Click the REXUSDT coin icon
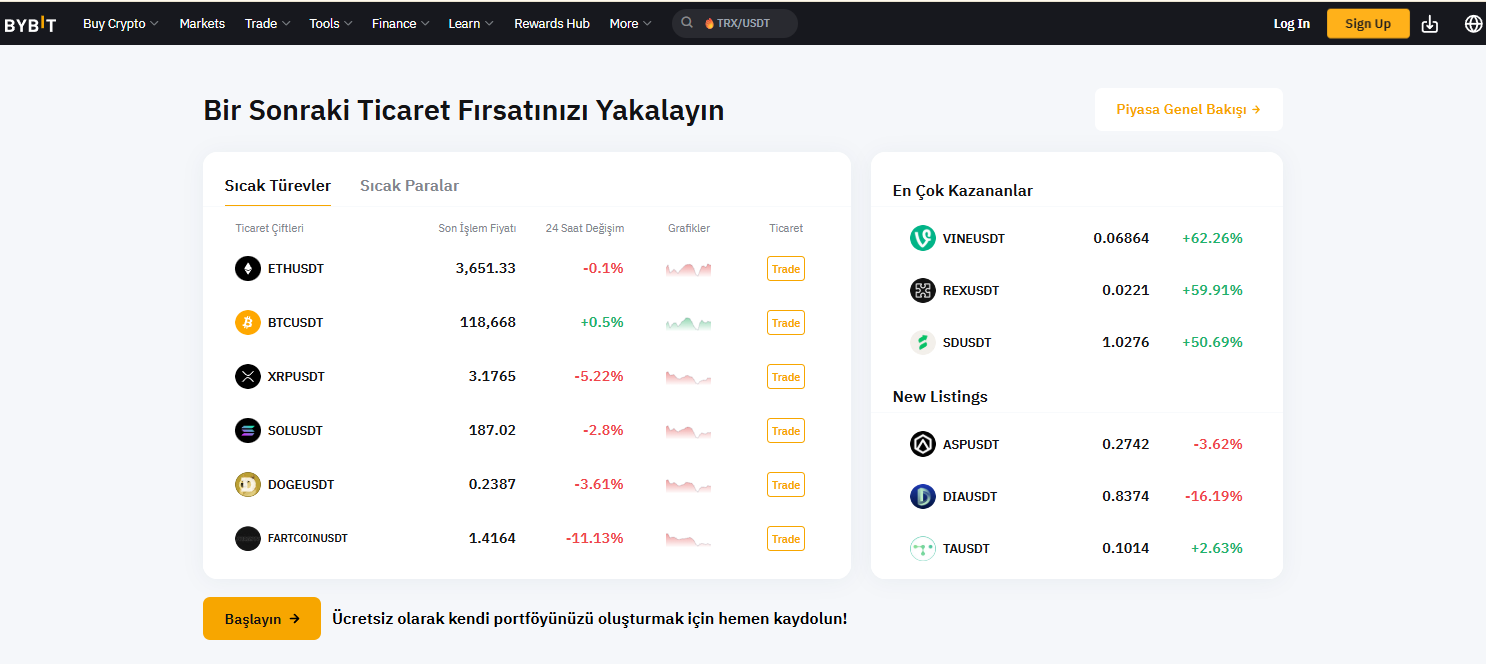This screenshot has width=1486, height=664. click(922, 290)
